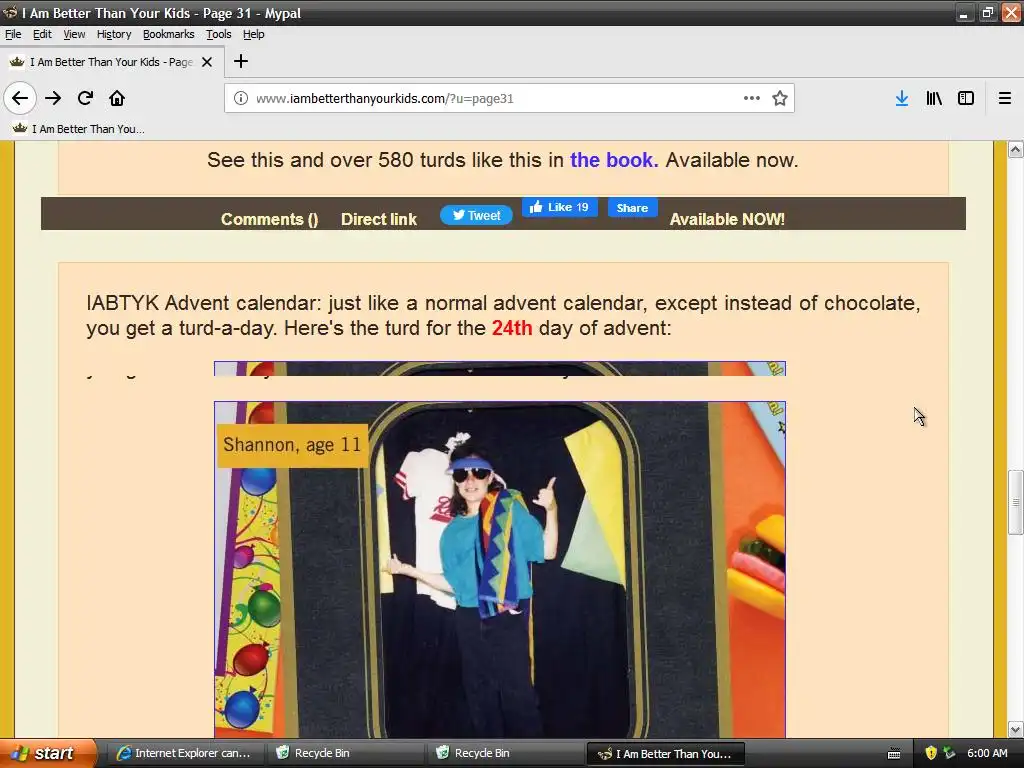Click the vertical scrollbar thumb
1024x768 pixels.
click(1015, 502)
